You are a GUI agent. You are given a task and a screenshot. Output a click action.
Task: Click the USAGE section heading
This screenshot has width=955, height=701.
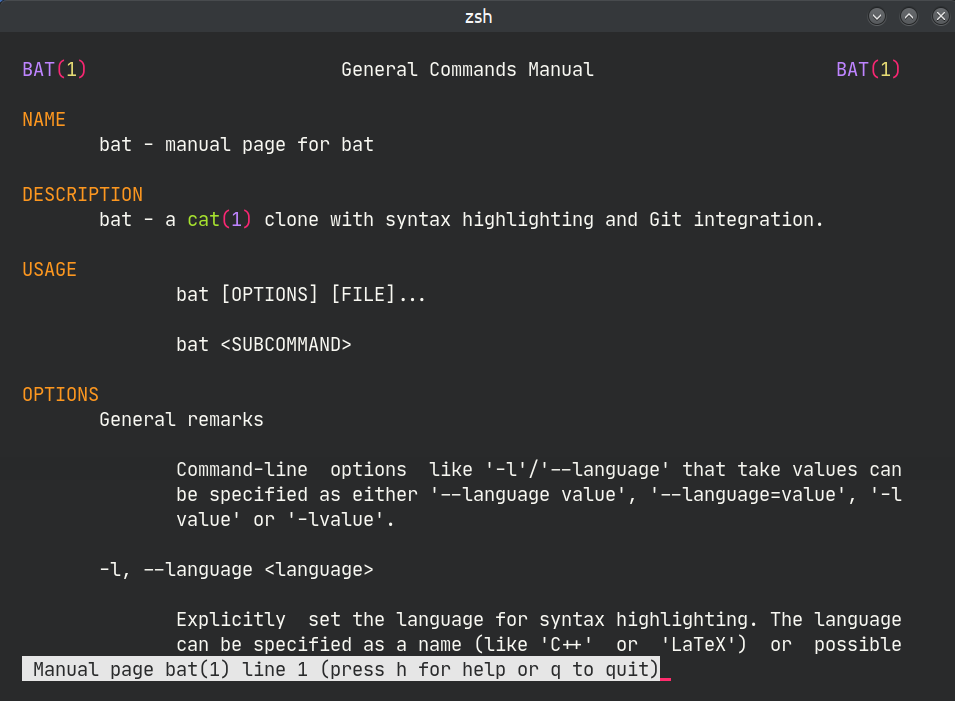click(x=49, y=269)
